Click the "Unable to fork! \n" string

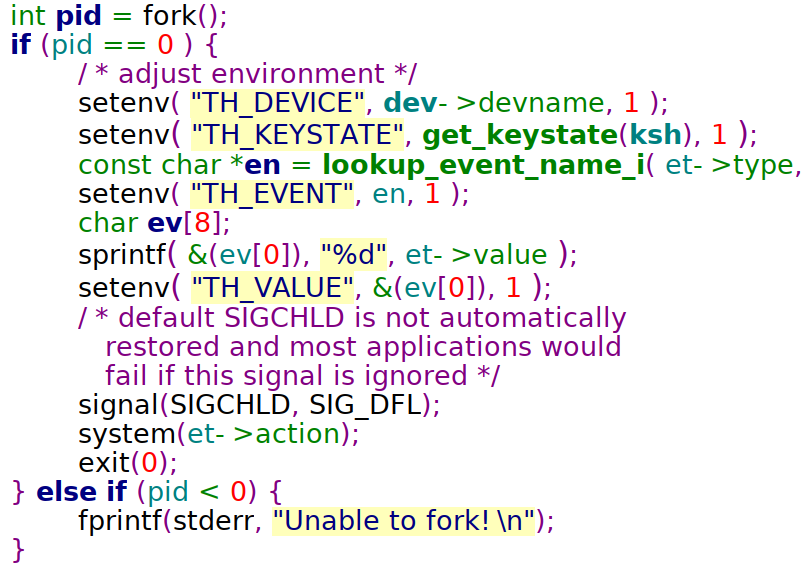(403, 521)
